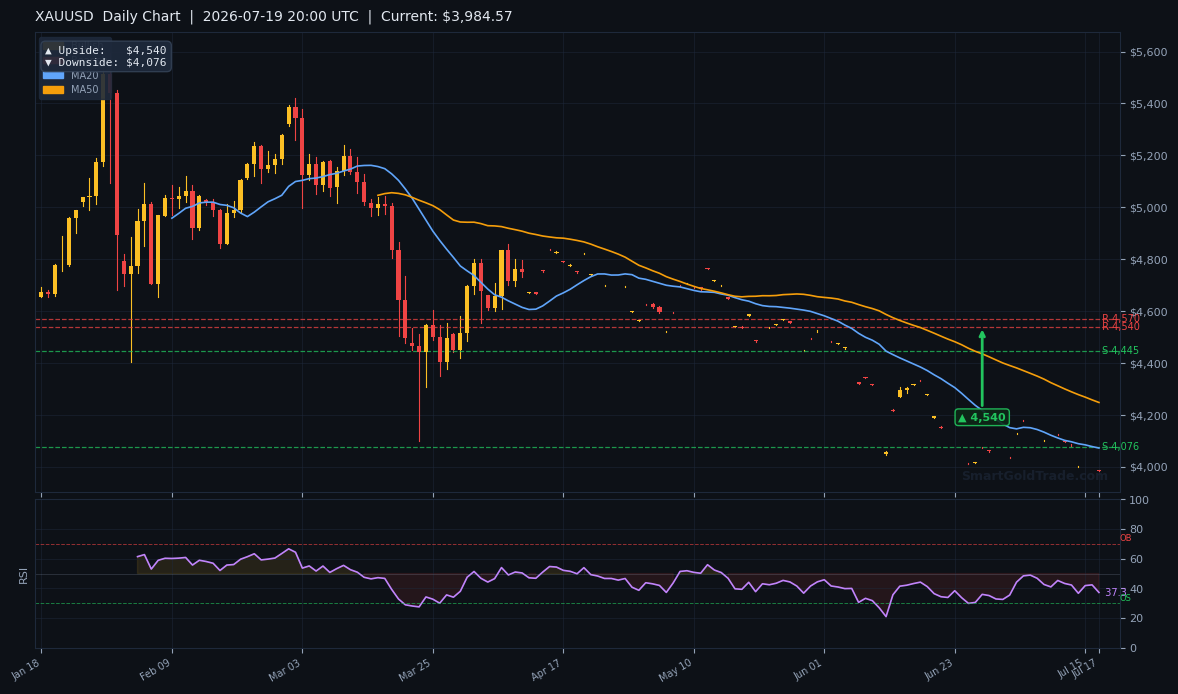Click the 'Apr 17' date axis label
Screen dimensions: 1178x694
coord(547,668)
